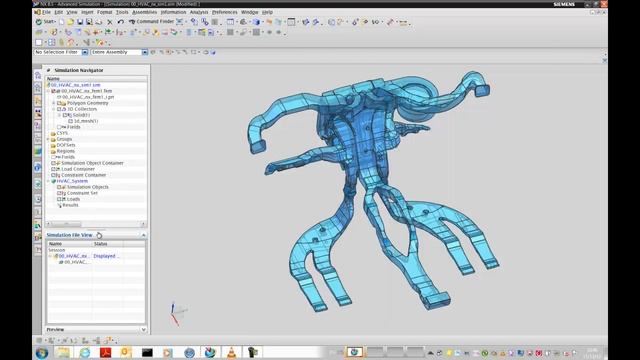The height and width of the screenshot is (360, 640).
Task: Open the Entire Assembly scope dropdown
Action: tap(144, 52)
